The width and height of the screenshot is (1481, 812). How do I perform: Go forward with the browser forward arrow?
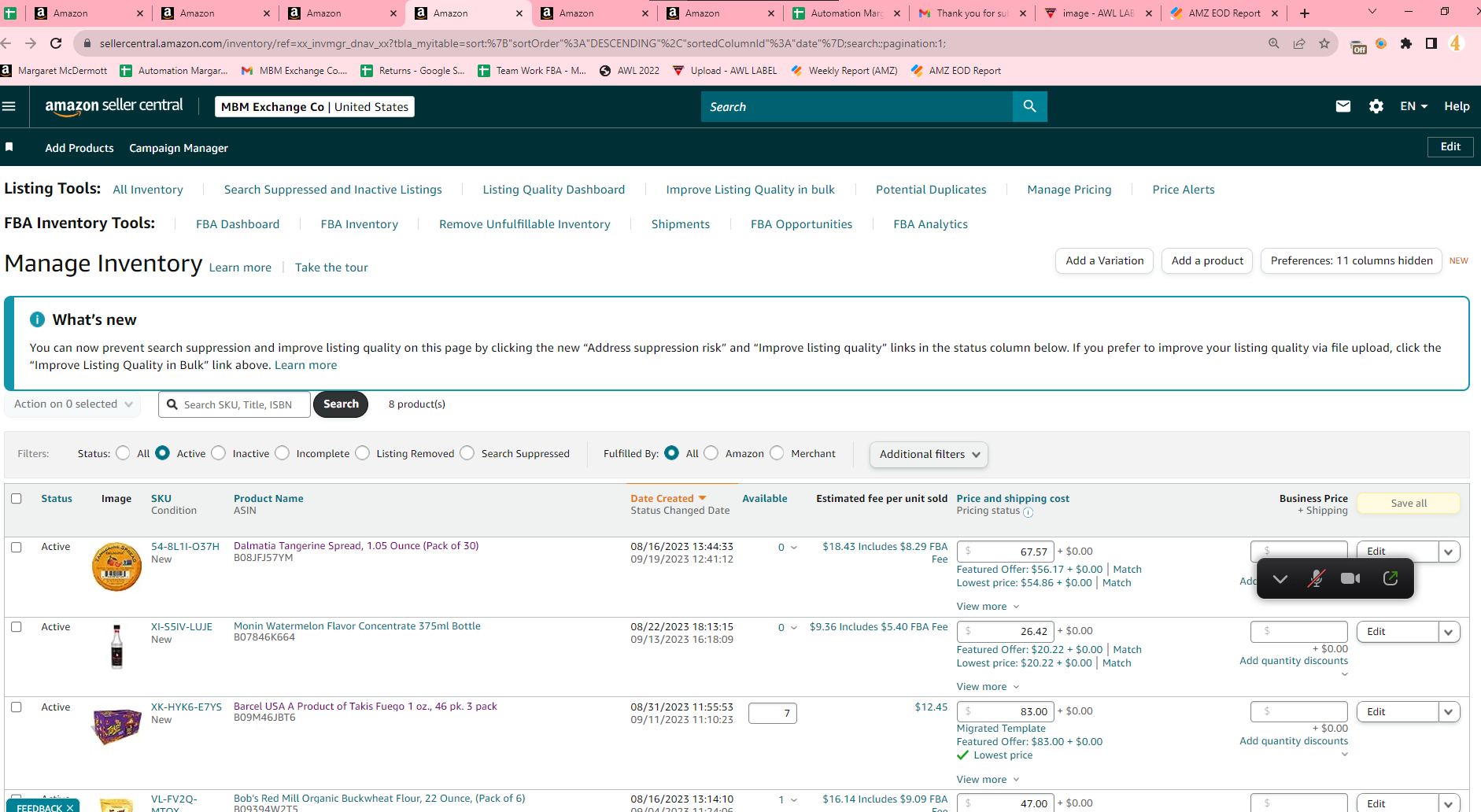point(31,43)
